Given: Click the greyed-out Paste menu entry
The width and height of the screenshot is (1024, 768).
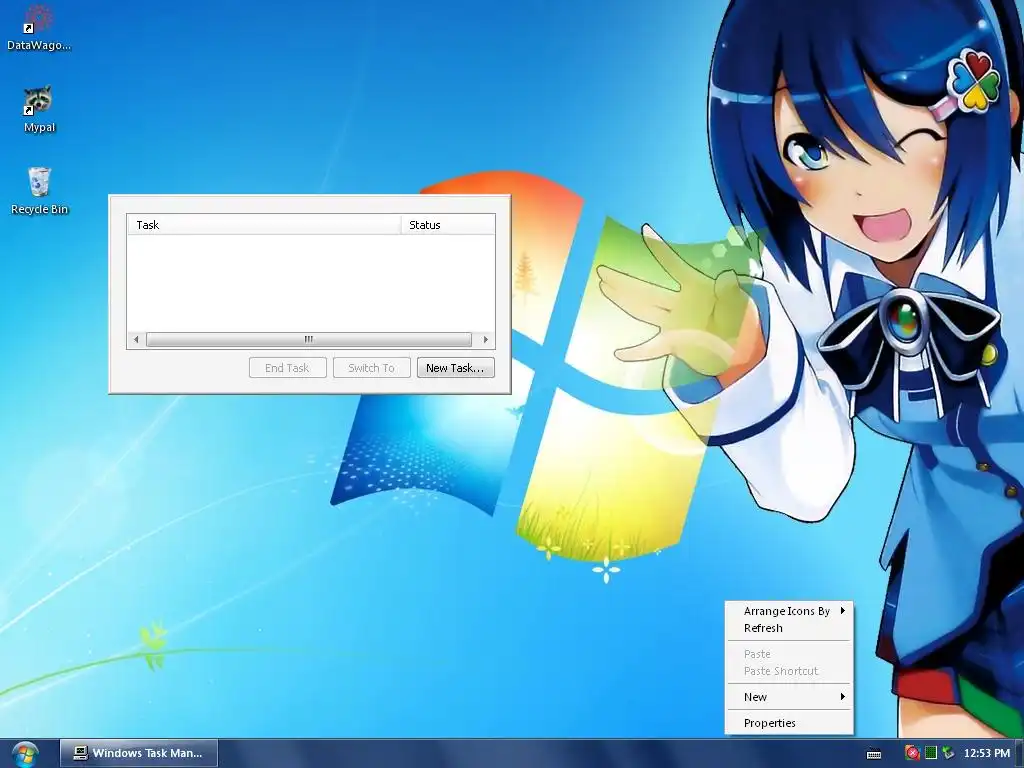Looking at the screenshot, I should (x=789, y=654).
